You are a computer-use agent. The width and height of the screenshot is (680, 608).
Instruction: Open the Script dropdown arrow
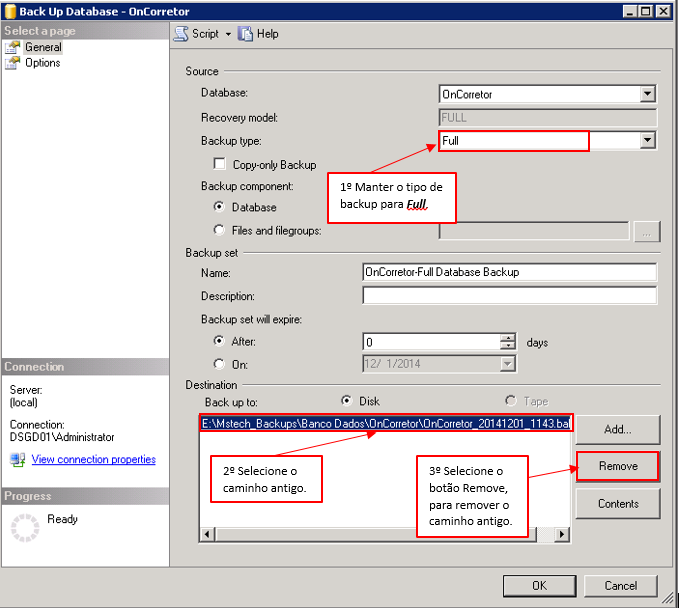[228, 34]
